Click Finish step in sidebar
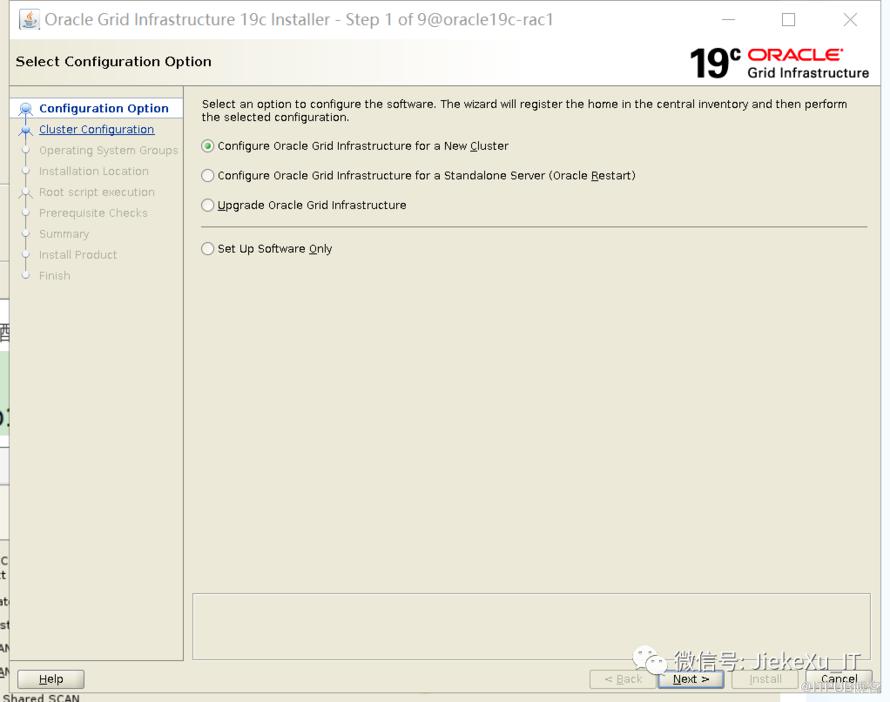Image resolution: width=890 pixels, height=702 pixels. (x=54, y=276)
